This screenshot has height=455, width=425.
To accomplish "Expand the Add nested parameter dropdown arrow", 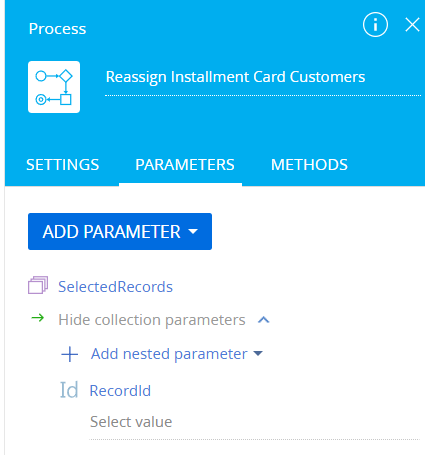I will (258, 353).
